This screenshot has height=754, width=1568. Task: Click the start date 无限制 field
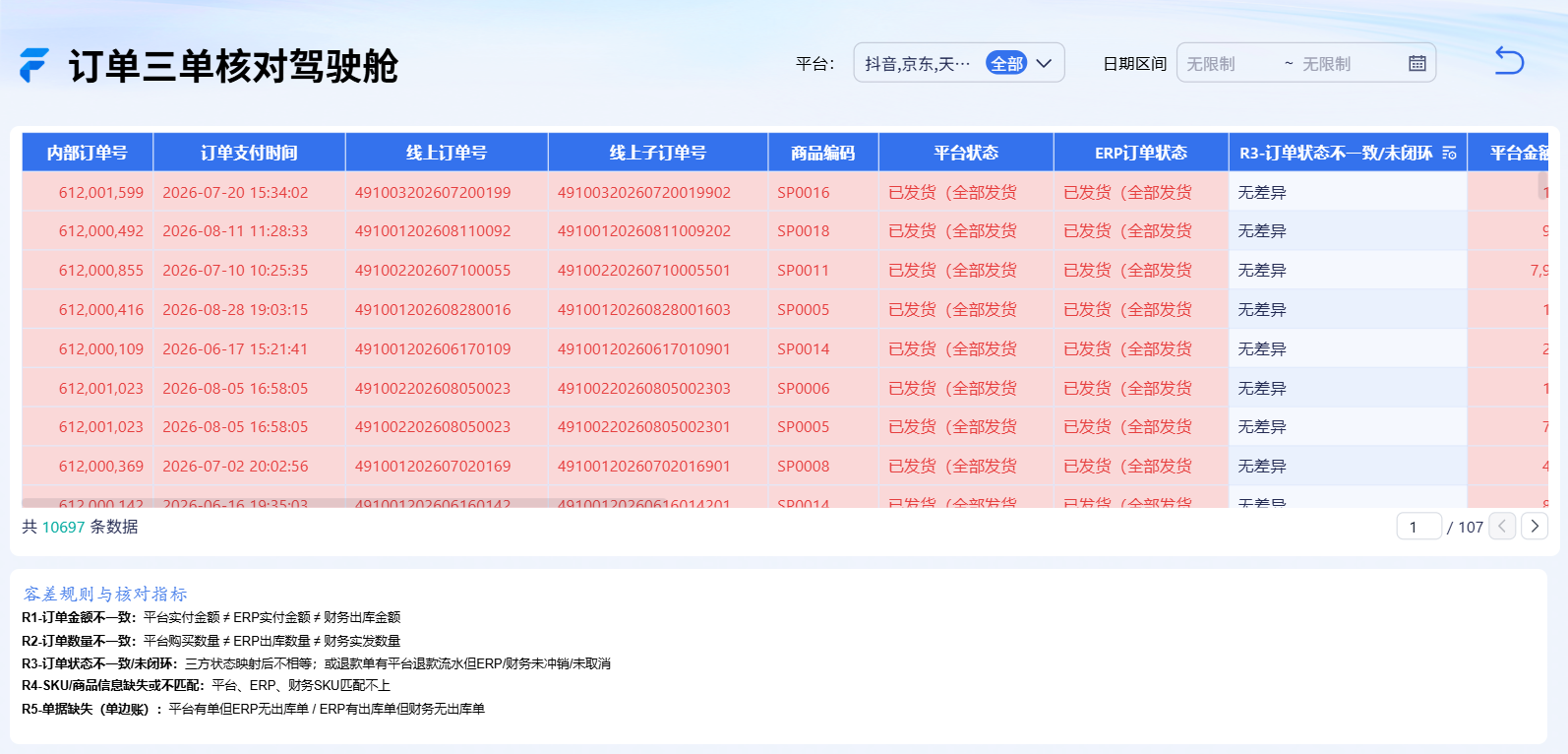click(x=1211, y=63)
